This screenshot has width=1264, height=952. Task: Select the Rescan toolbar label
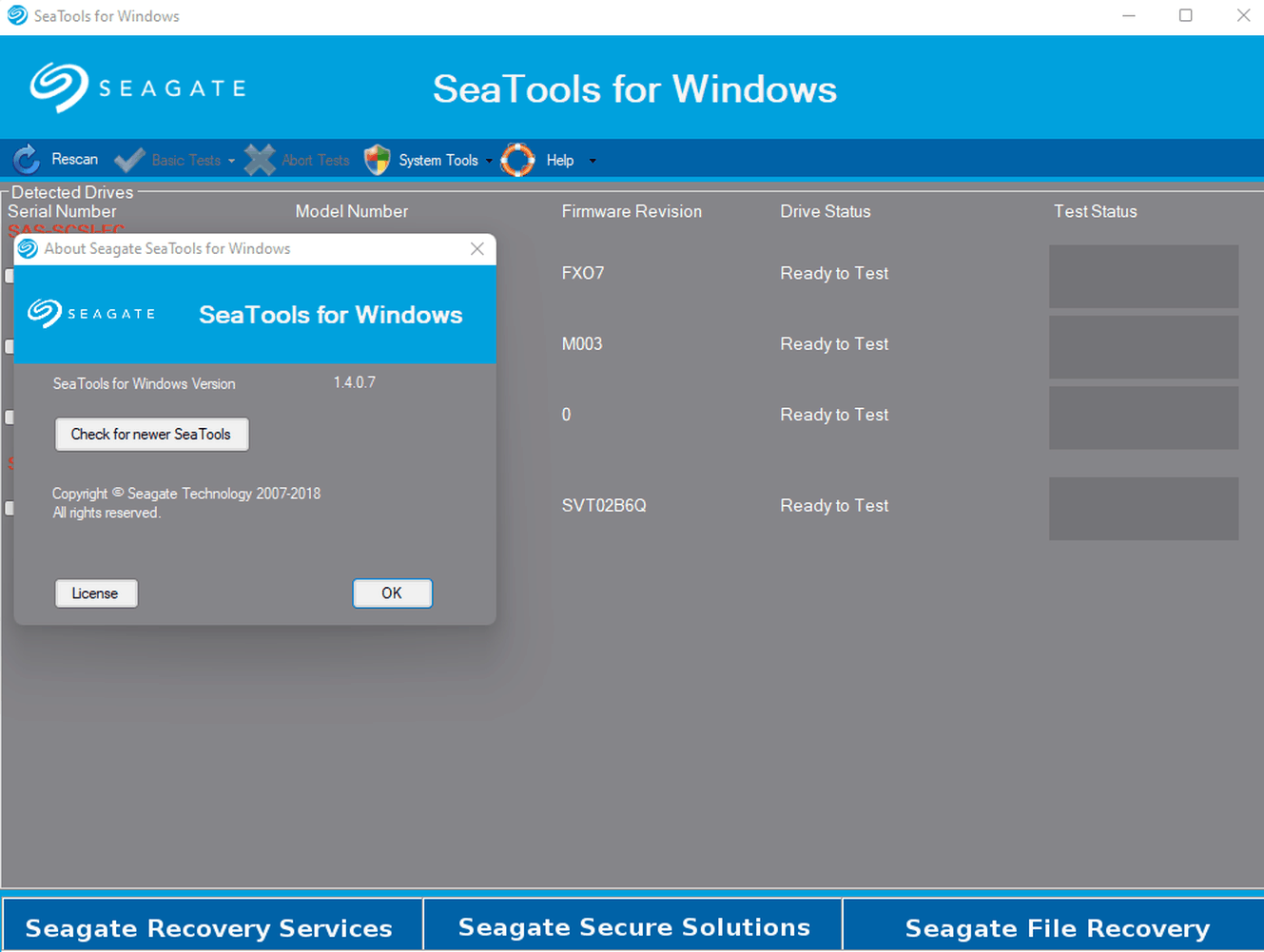click(x=74, y=159)
